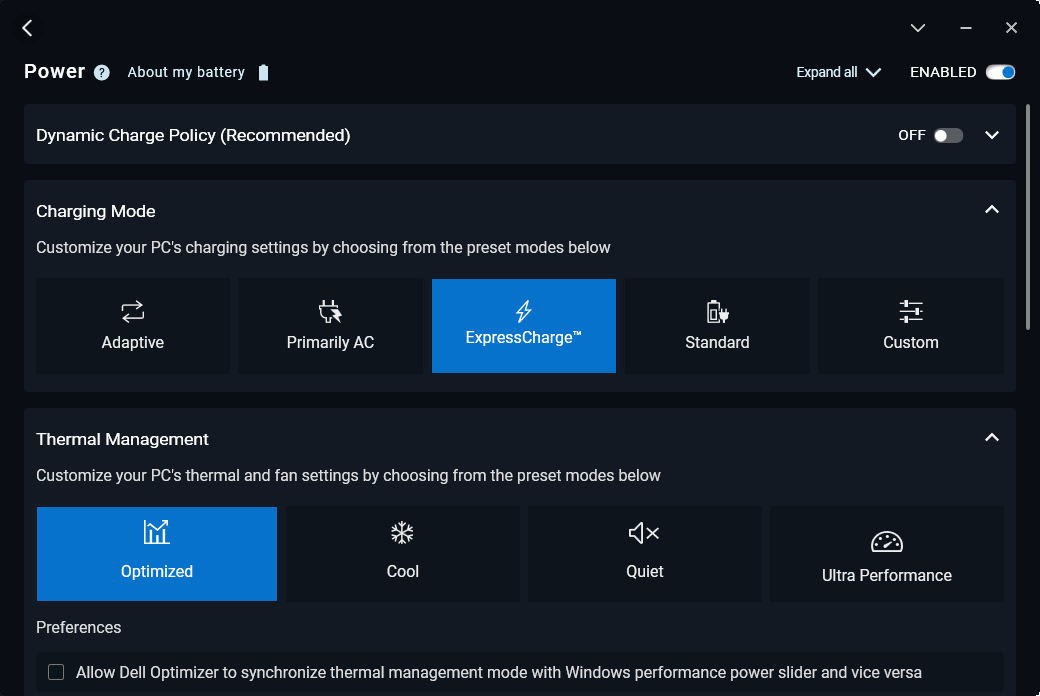1040x696 pixels.
Task: Choose the Cool snowflake thermal mode
Action: [x=402, y=534]
